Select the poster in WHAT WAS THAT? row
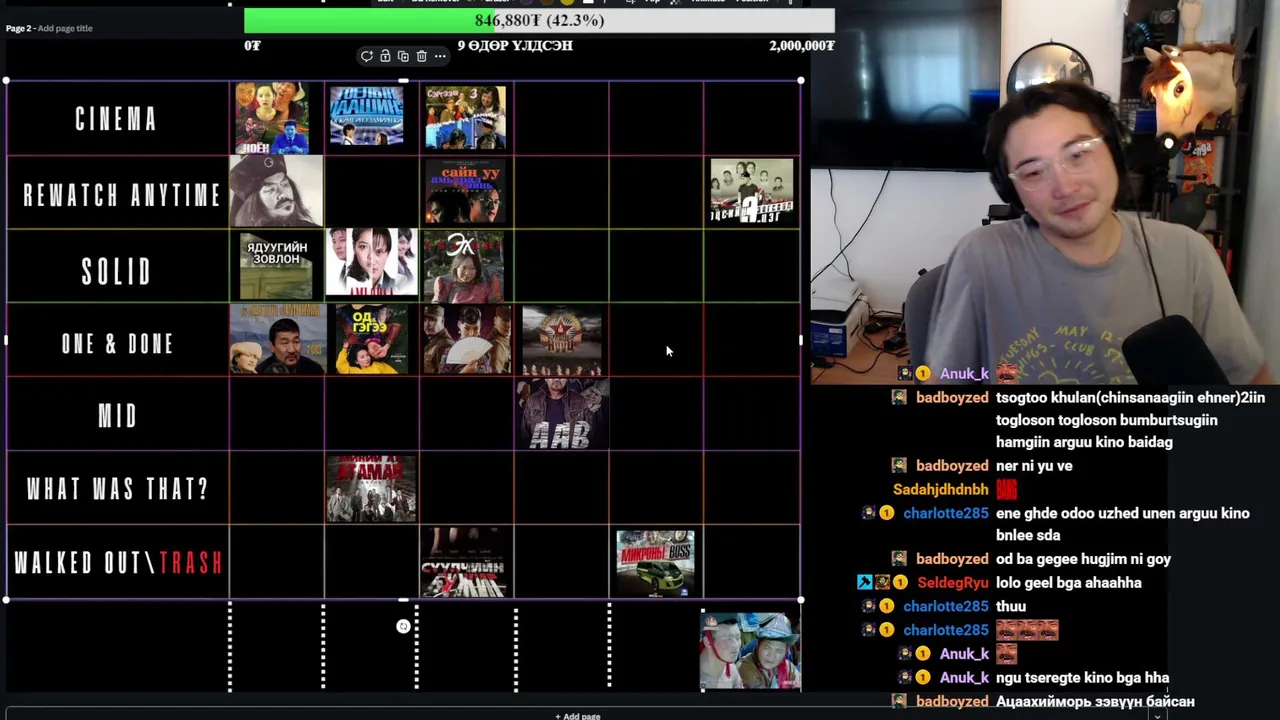The height and width of the screenshot is (720, 1280). (371, 488)
